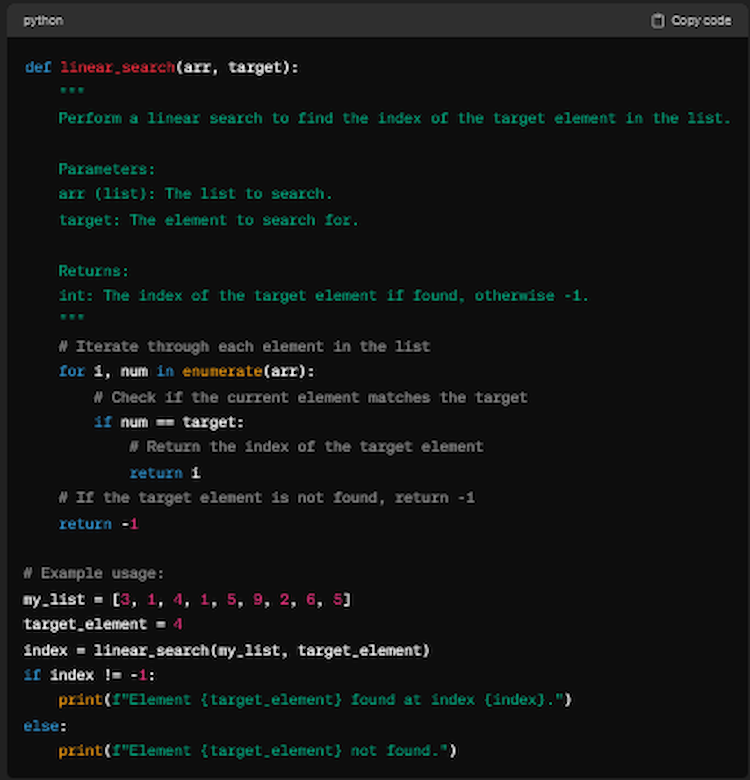Image resolution: width=750 pixels, height=780 pixels.
Task: Click the '# Example usage:' comment
Action: pyautogui.click(x=94, y=574)
